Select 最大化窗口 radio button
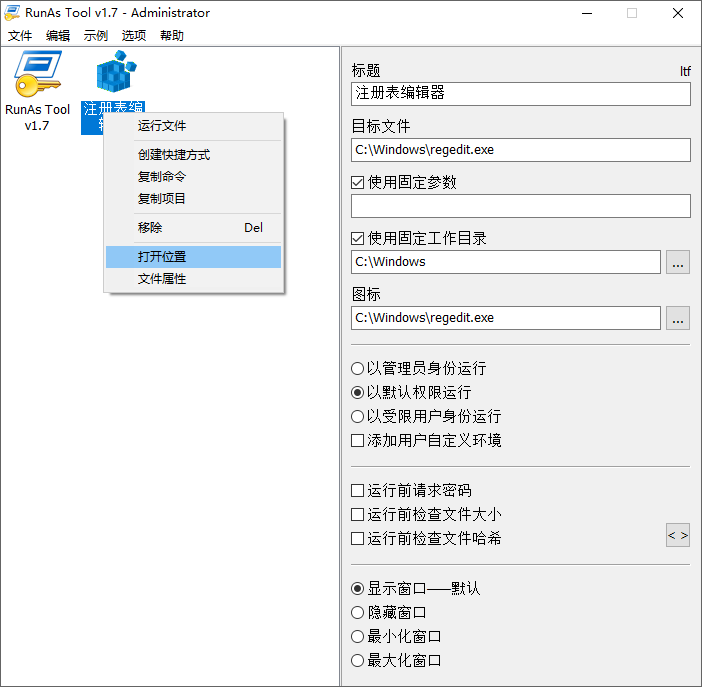 [x=357, y=660]
